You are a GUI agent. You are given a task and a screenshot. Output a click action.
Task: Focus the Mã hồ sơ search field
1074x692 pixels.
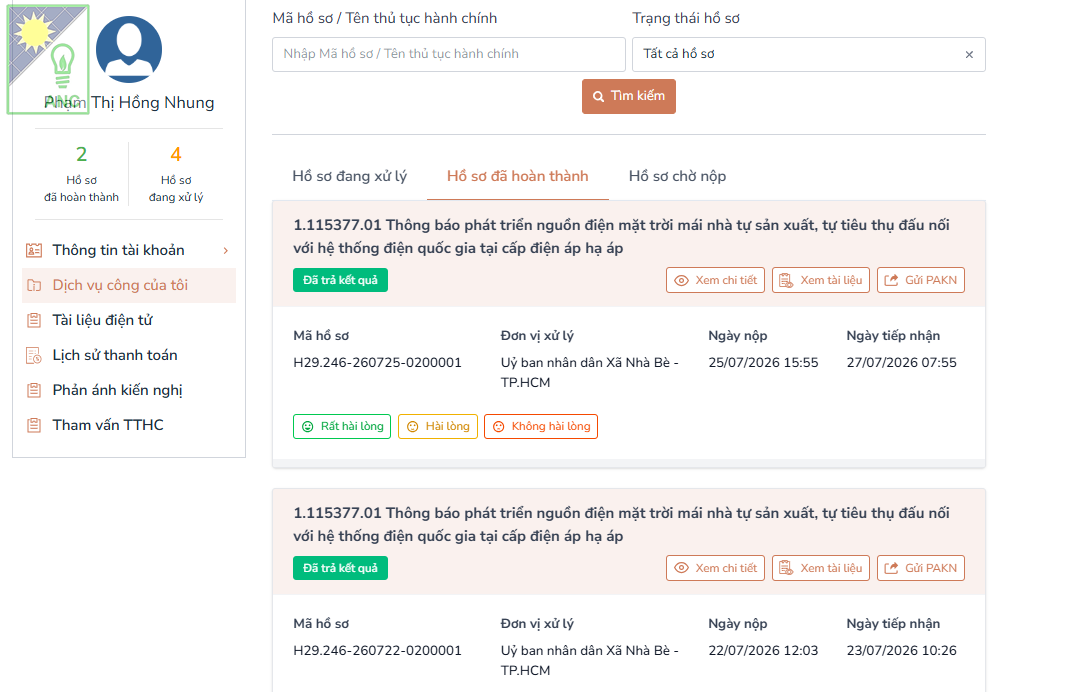click(449, 54)
